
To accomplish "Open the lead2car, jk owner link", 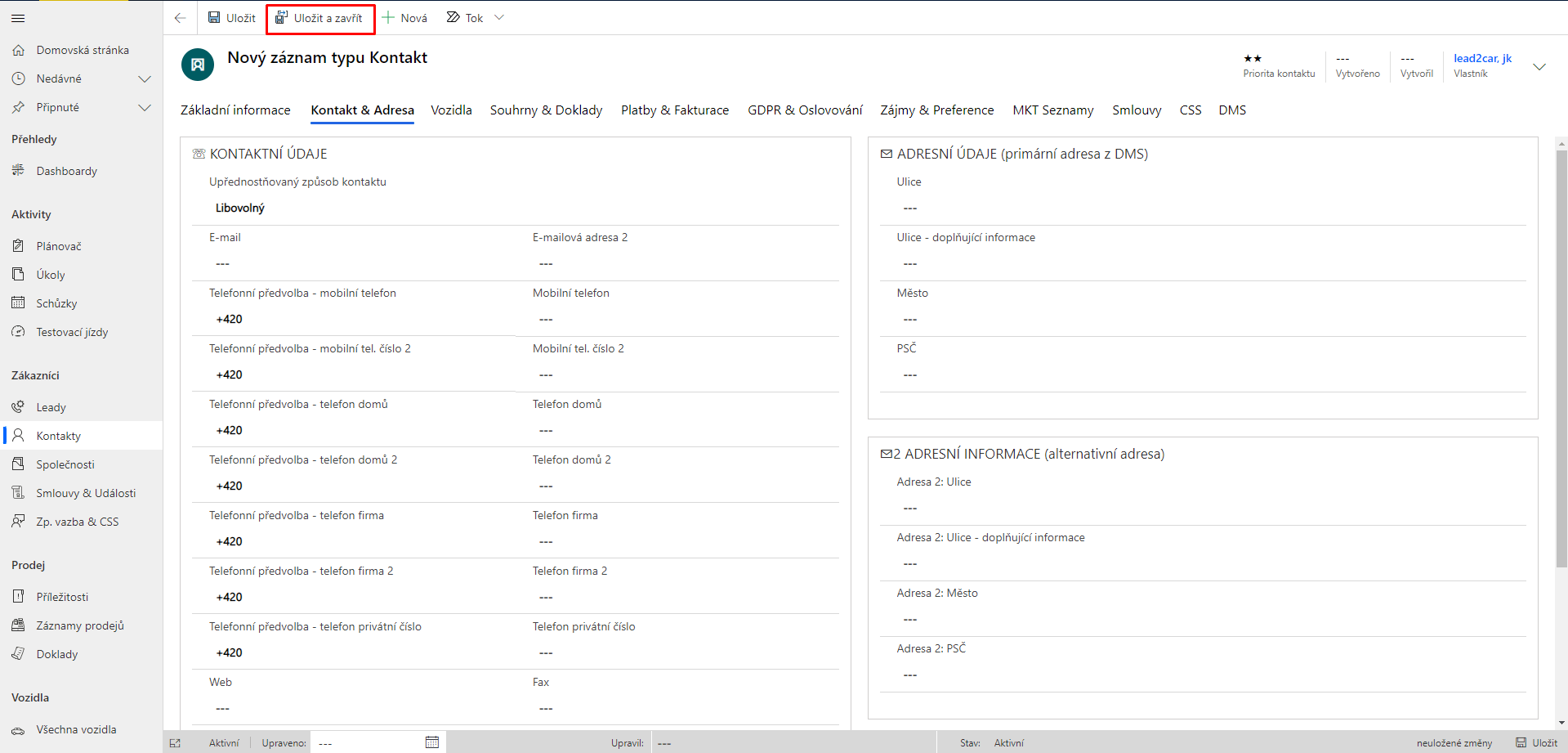I will click(x=1482, y=58).
